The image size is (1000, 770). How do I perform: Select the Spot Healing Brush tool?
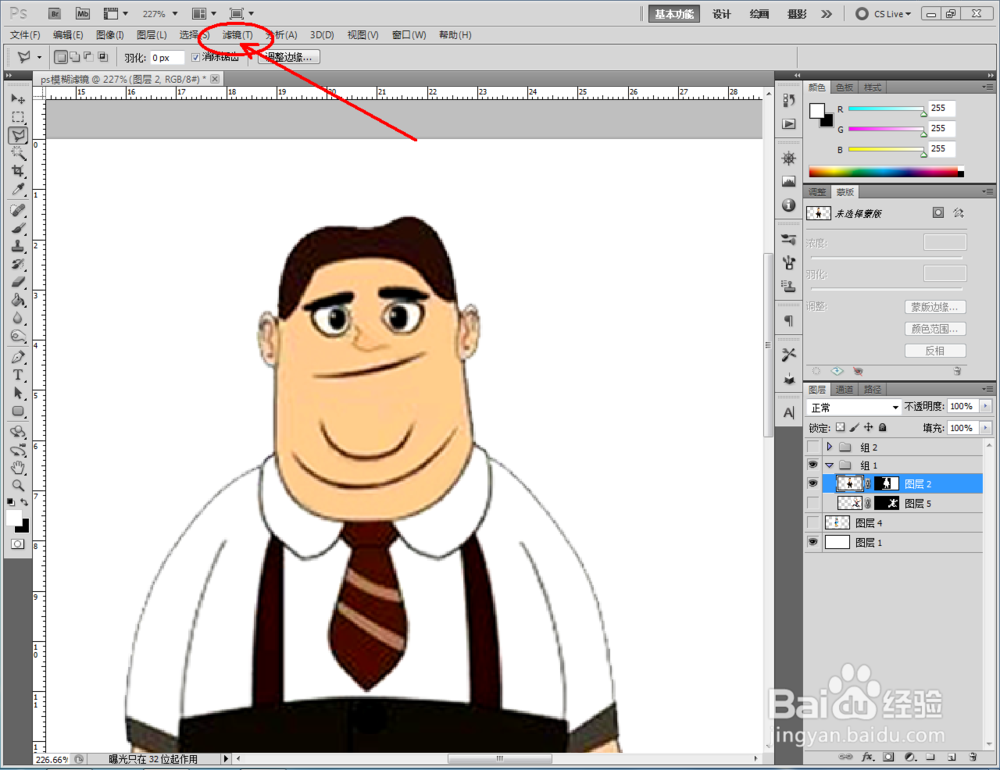[x=18, y=211]
